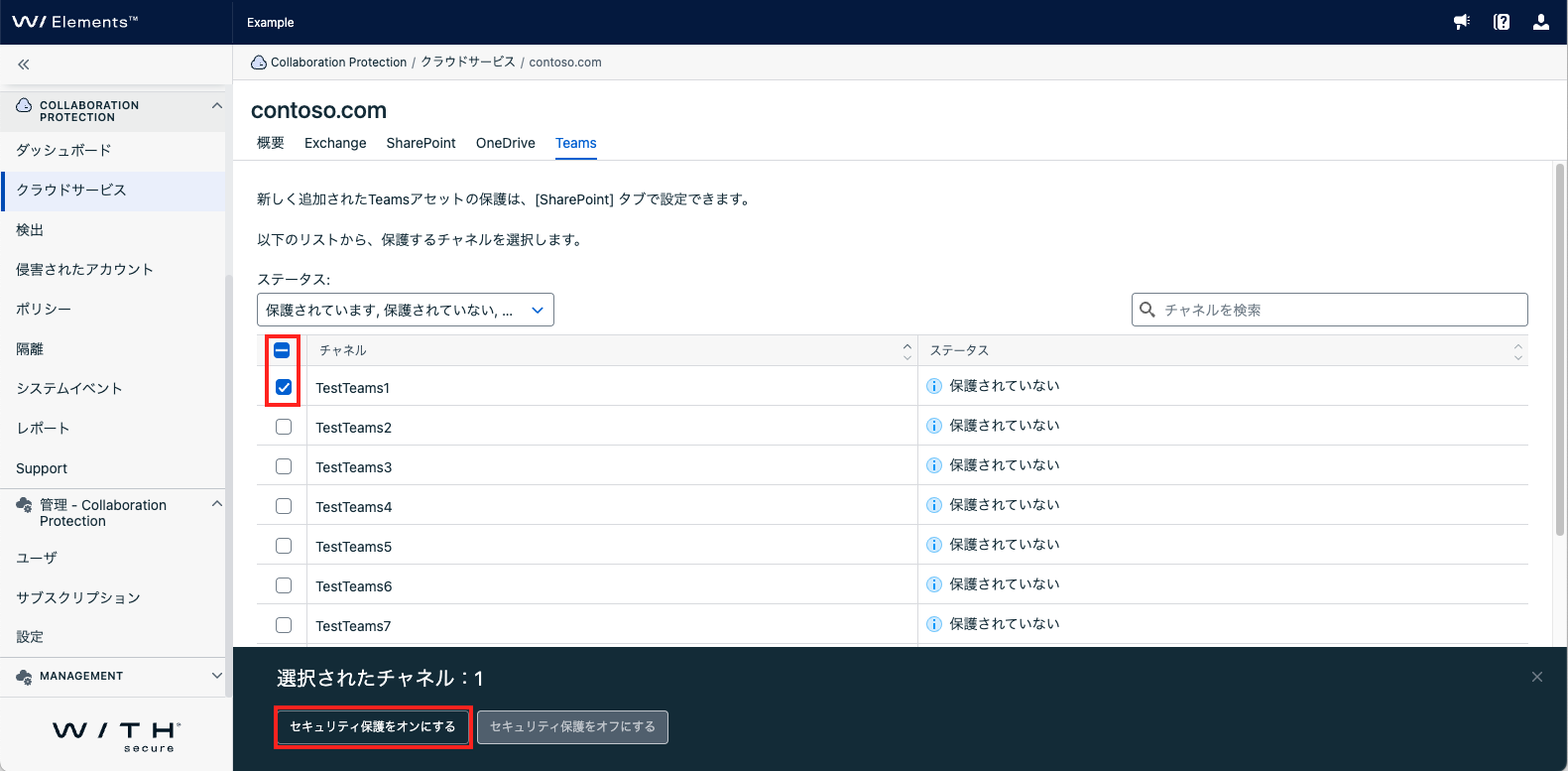Click the info icon beside TestTeams6 status
The image size is (1568, 771).
click(x=934, y=584)
